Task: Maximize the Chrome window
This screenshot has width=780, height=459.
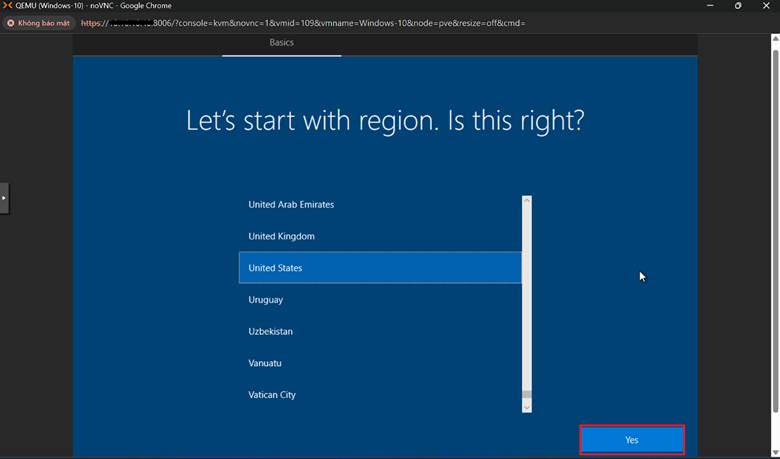Action: coord(738,6)
